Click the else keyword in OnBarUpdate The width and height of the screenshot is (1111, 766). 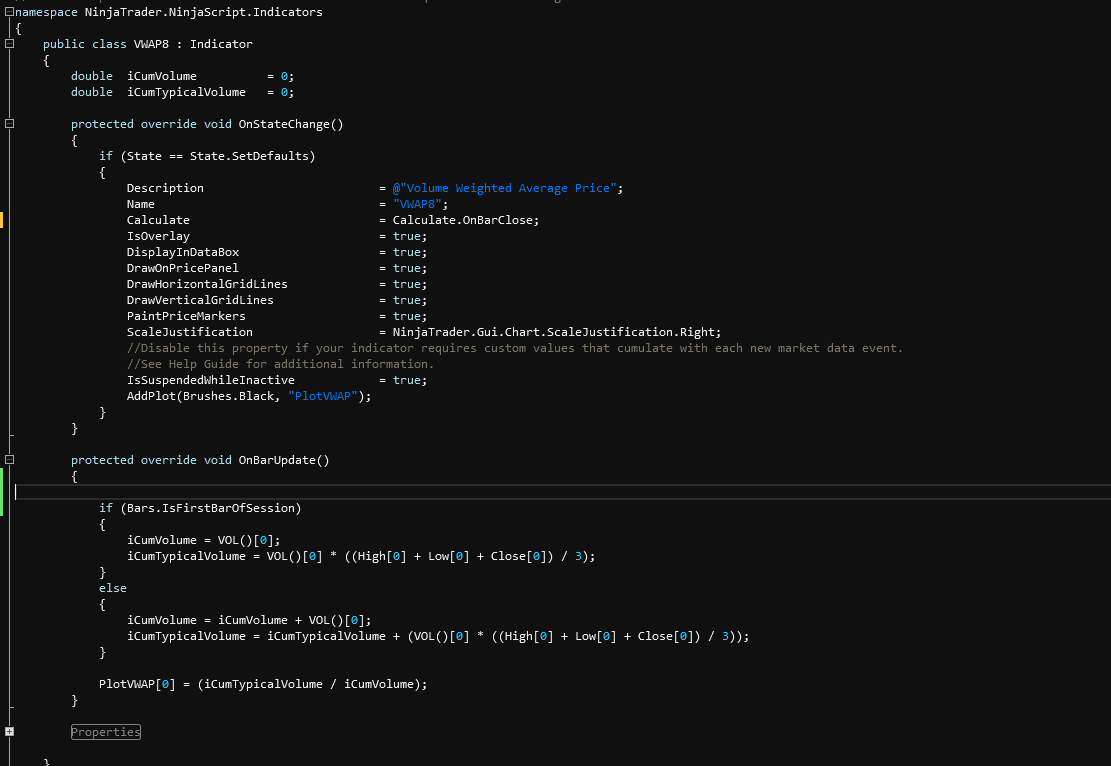click(x=113, y=588)
